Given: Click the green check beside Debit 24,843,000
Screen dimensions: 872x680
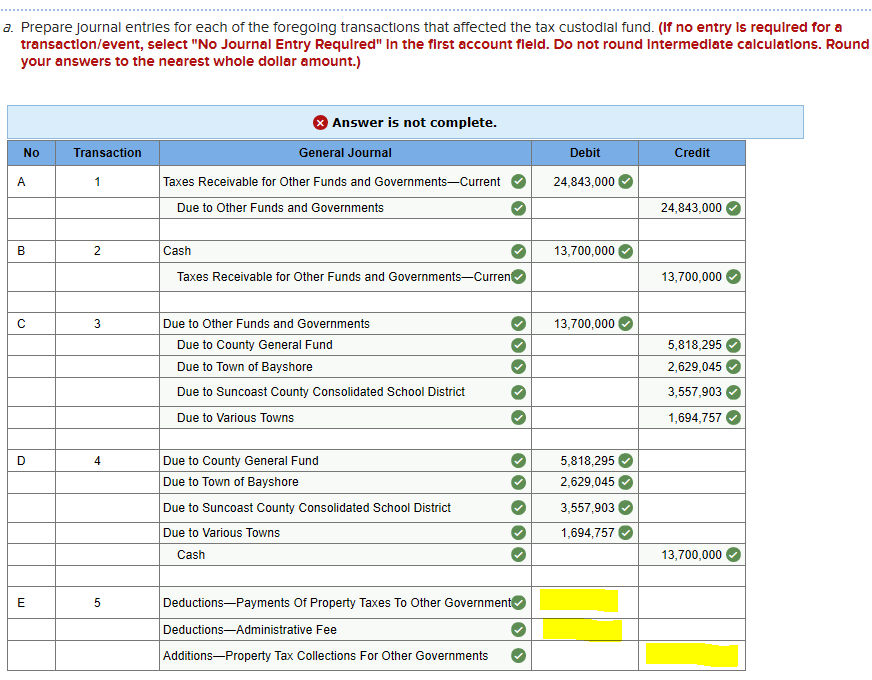Looking at the screenshot, I should [x=626, y=182].
